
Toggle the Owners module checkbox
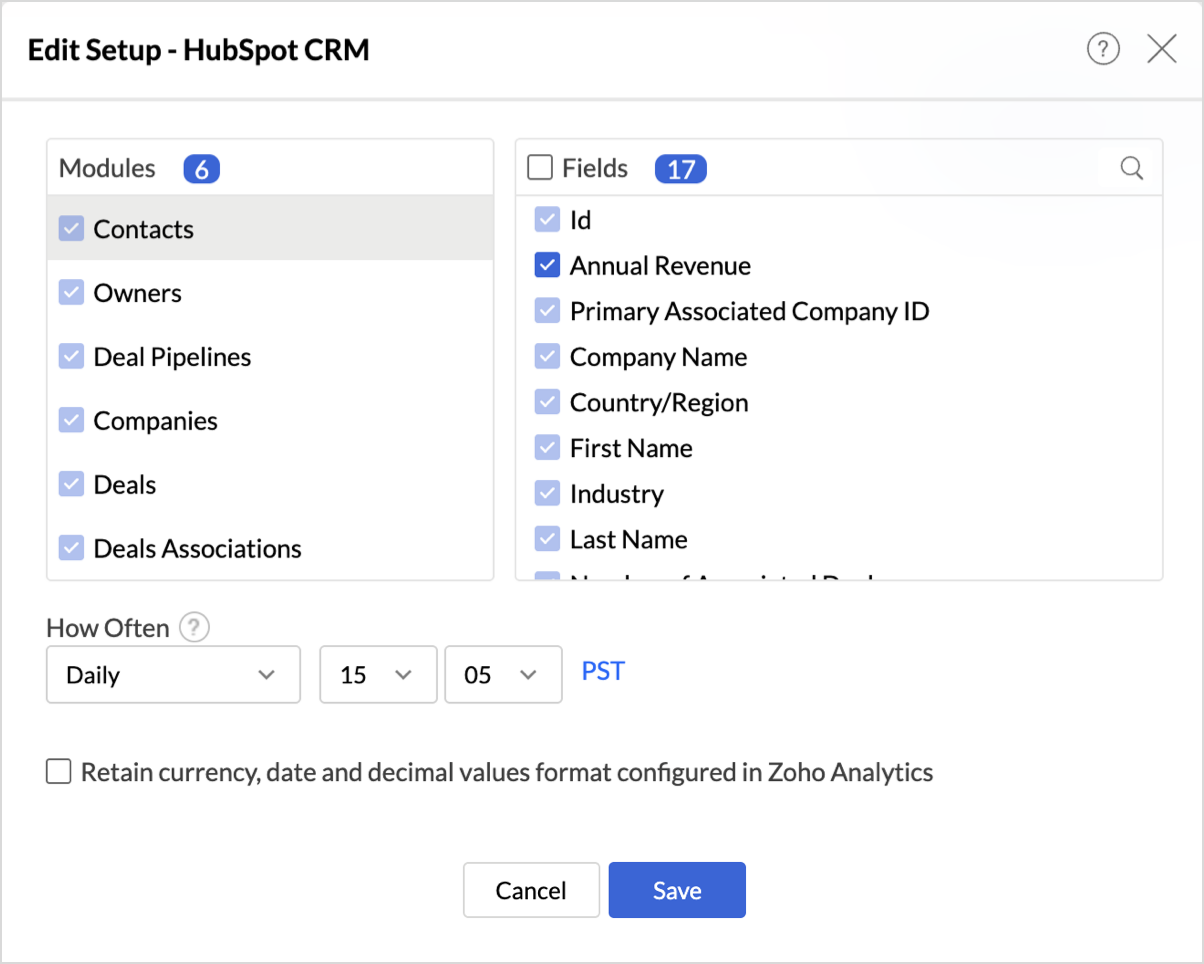tap(71, 293)
